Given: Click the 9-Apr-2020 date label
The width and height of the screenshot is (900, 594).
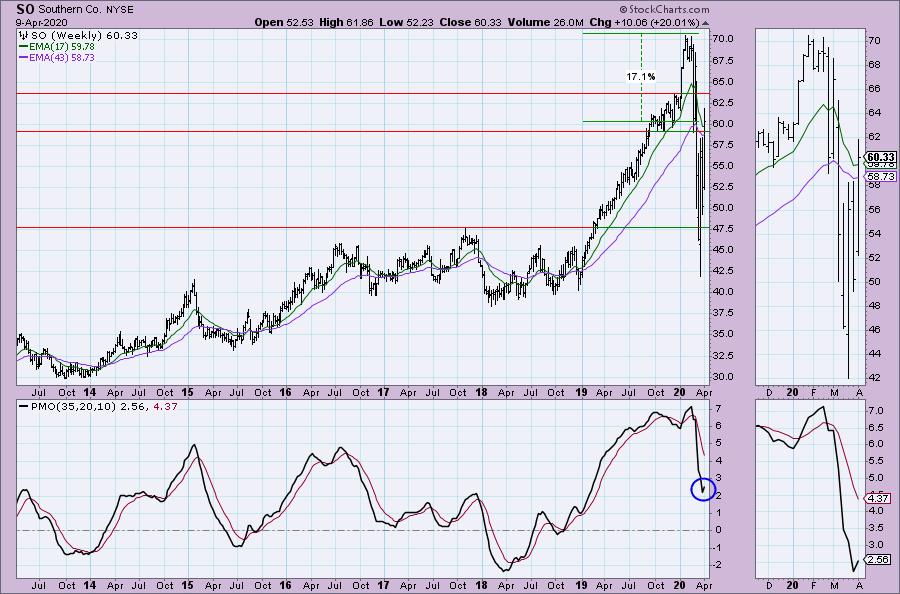Looking at the screenshot, I should (42, 22).
